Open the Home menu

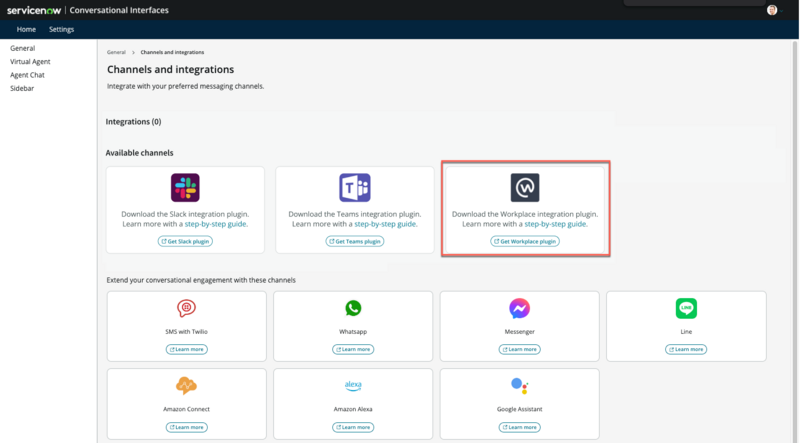[x=26, y=30]
